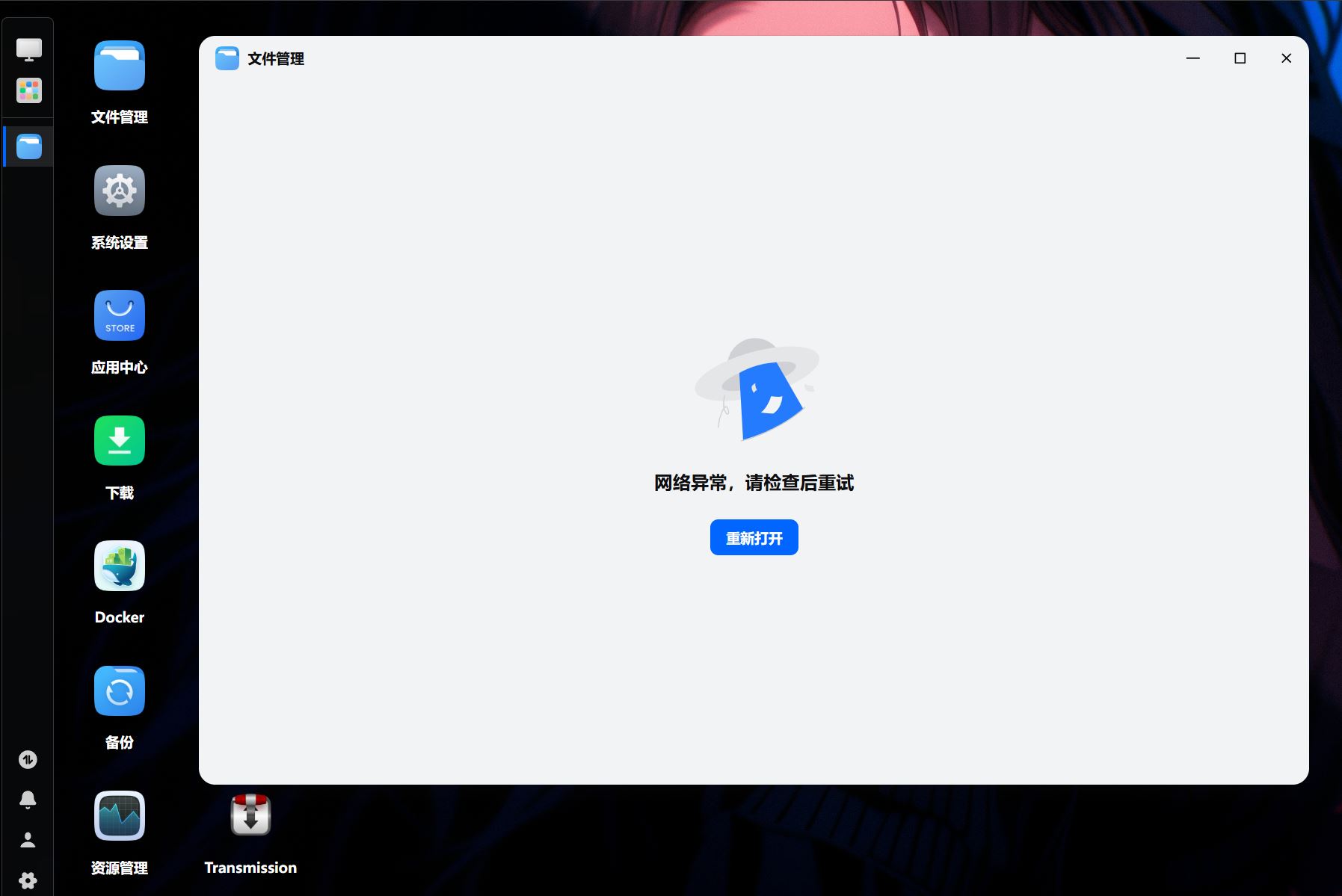Click the folder icon in 文件管理 title bar
The width and height of the screenshot is (1342, 896).
[227, 58]
